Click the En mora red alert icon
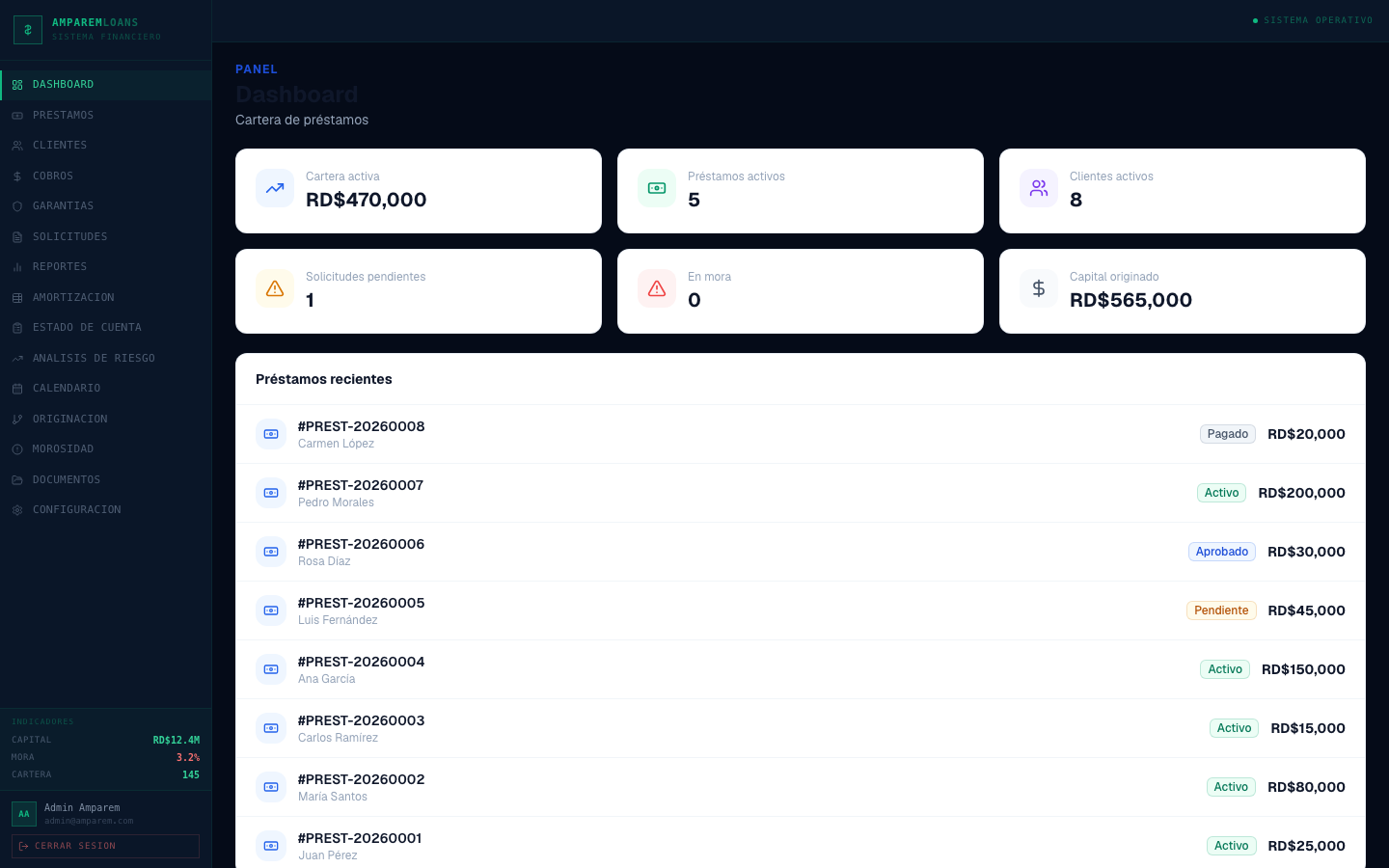This screenshot has height=868, width=1389. 657,288
